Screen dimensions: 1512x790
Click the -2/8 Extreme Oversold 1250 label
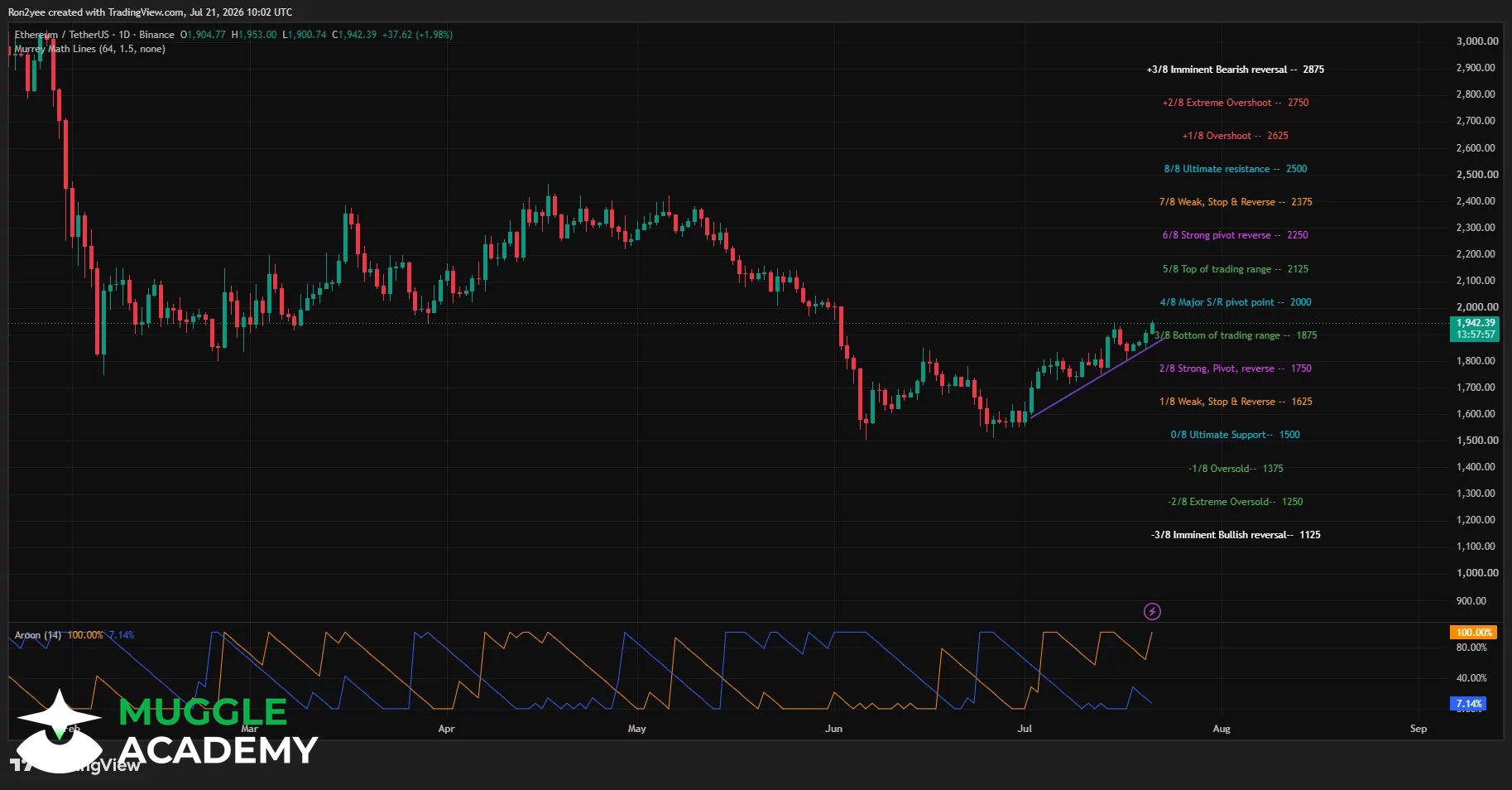click(x=1236, y=502)
